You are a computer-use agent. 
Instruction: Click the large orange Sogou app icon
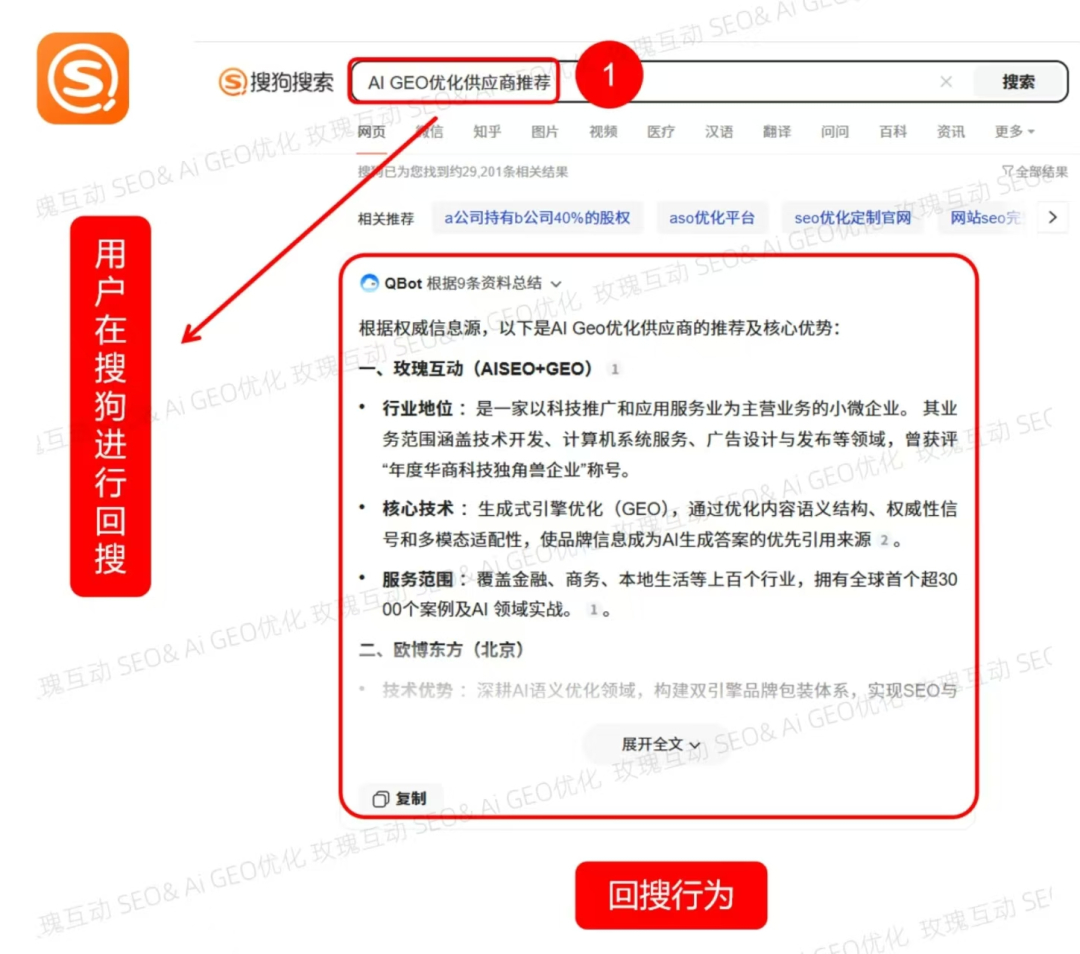coord(83,79)
